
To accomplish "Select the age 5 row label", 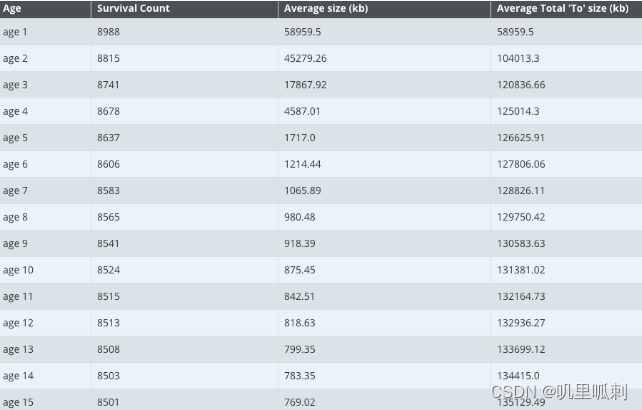I will (x=15, y=138).
